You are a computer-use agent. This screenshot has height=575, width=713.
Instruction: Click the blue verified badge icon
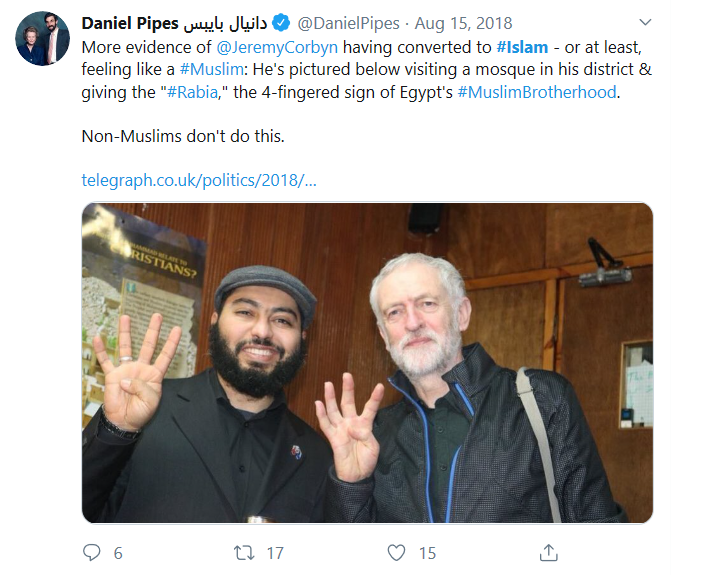(281, 23)
